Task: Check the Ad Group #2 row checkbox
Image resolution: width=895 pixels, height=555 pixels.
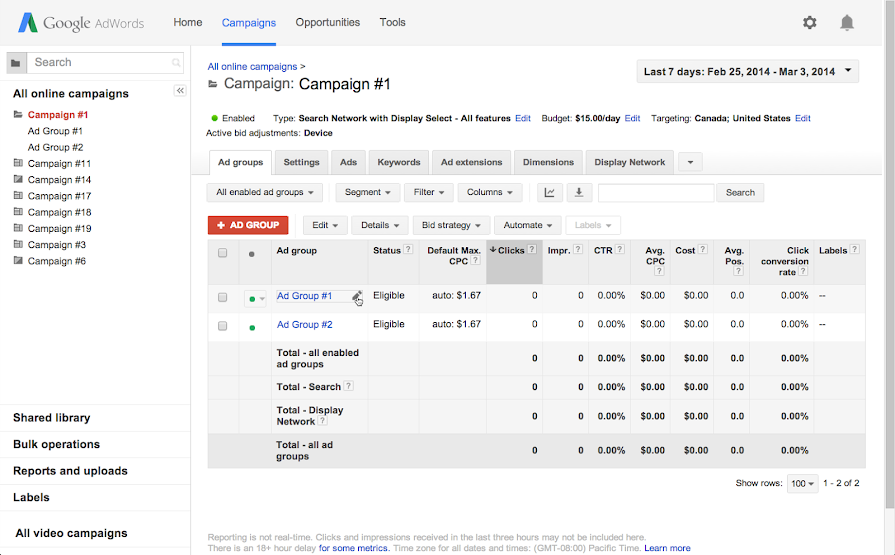Action: (x=222, y=325)
